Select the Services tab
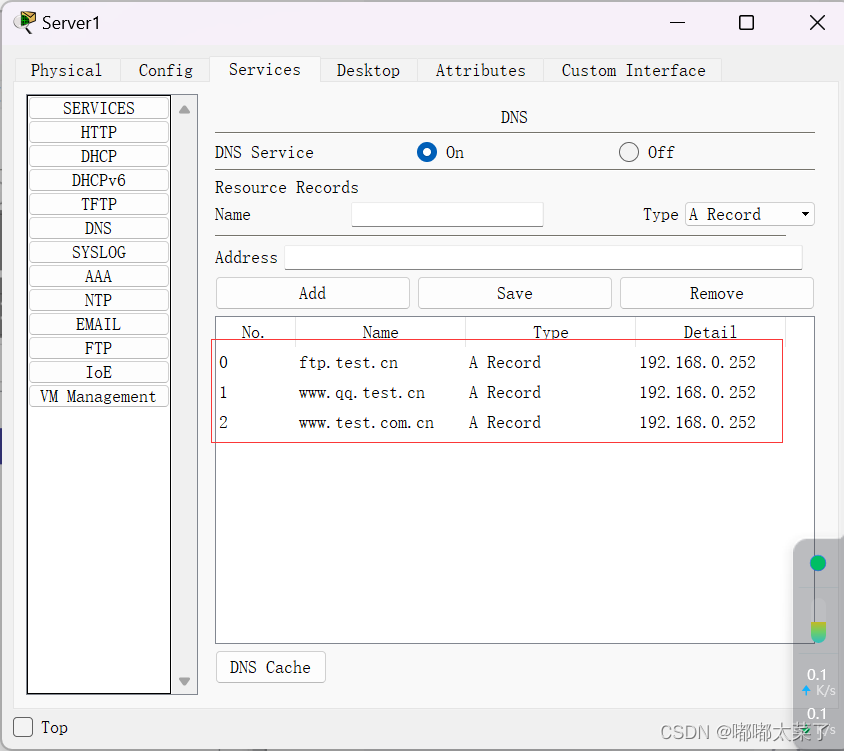This screenshot has width=844, height=751. click(265, 69)
